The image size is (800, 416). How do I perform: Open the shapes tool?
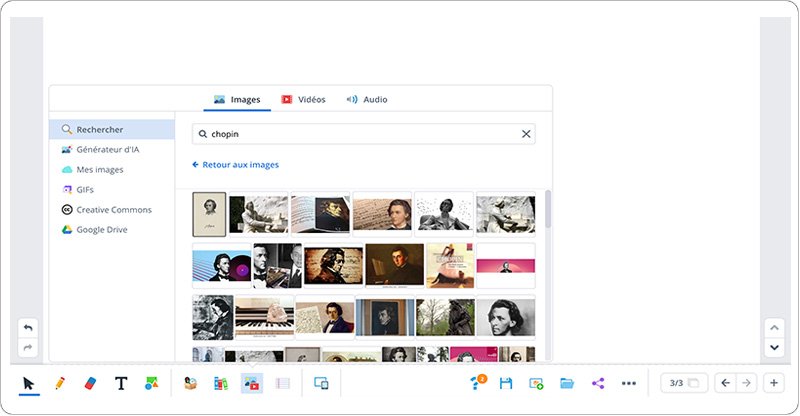[152, 383]
